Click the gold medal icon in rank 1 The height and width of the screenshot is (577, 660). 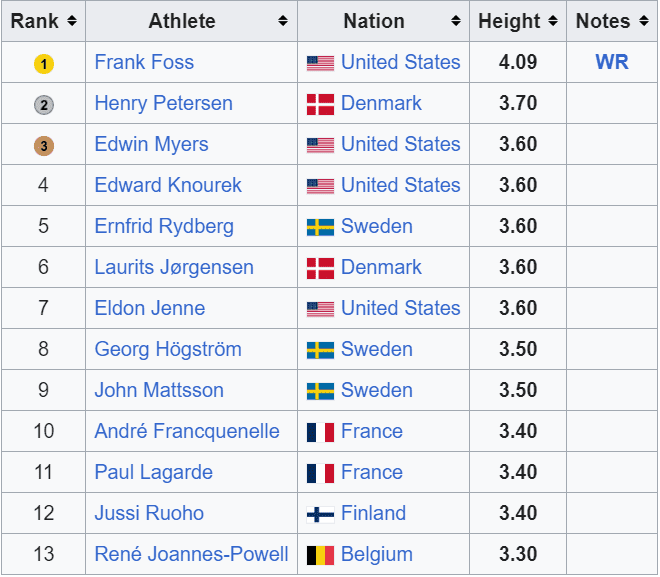coord(43,64)
